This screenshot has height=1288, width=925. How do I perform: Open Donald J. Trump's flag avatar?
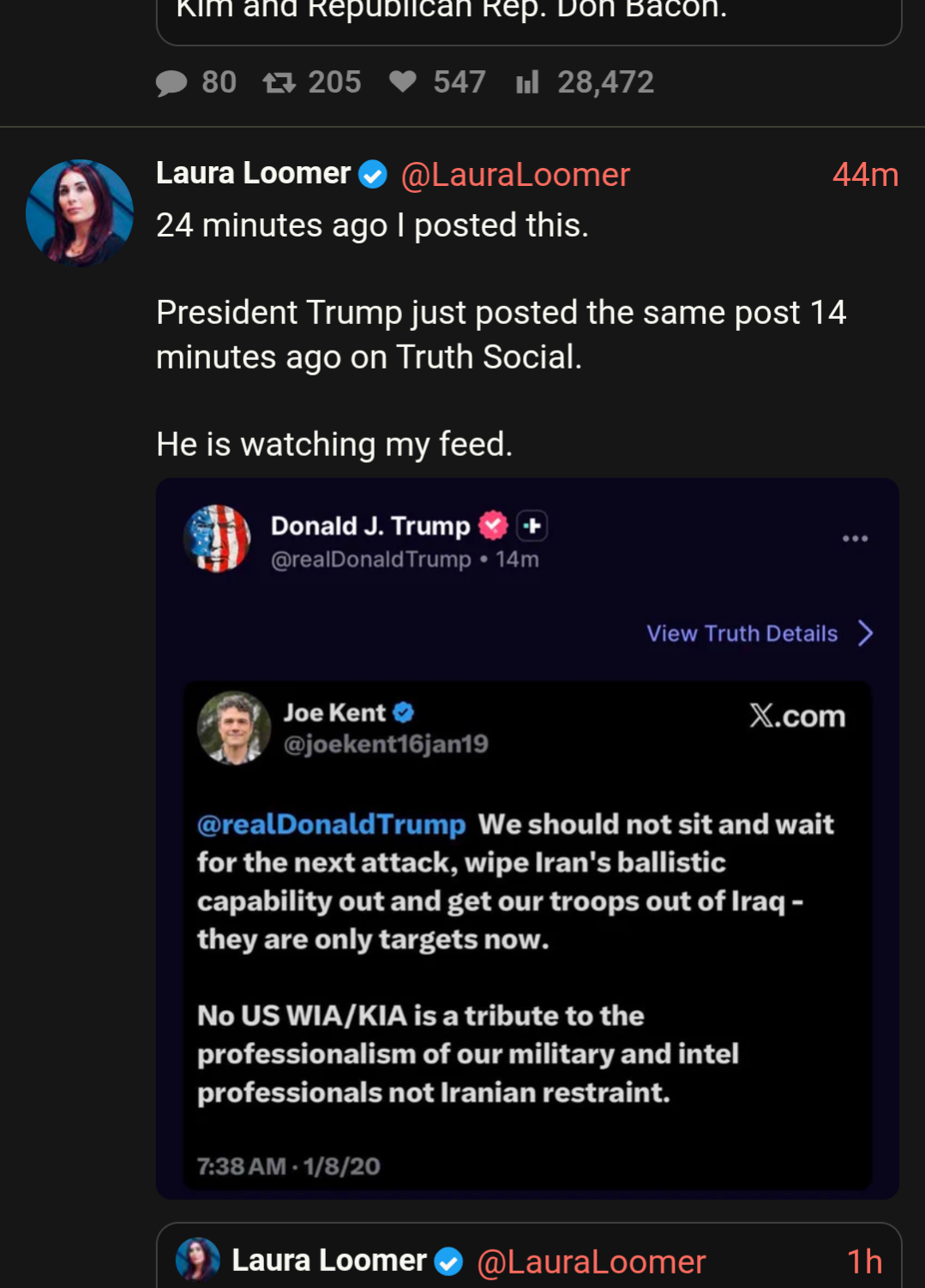tap(218, 538)
